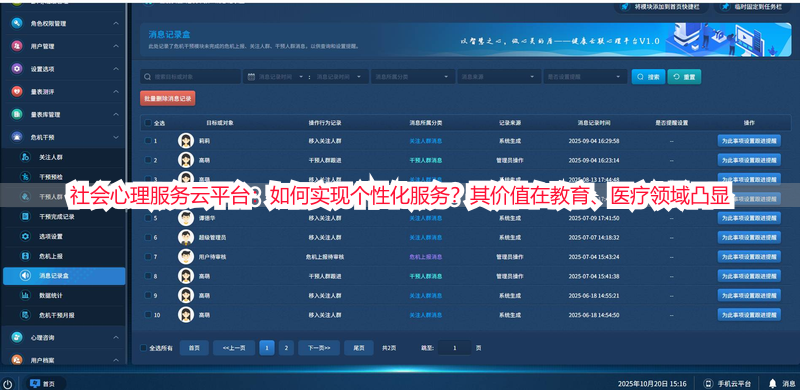800x390 pixels.
Task: Click the bar chart icon for 数据统计
Action: pyautogui.click(x=25, y=295)
